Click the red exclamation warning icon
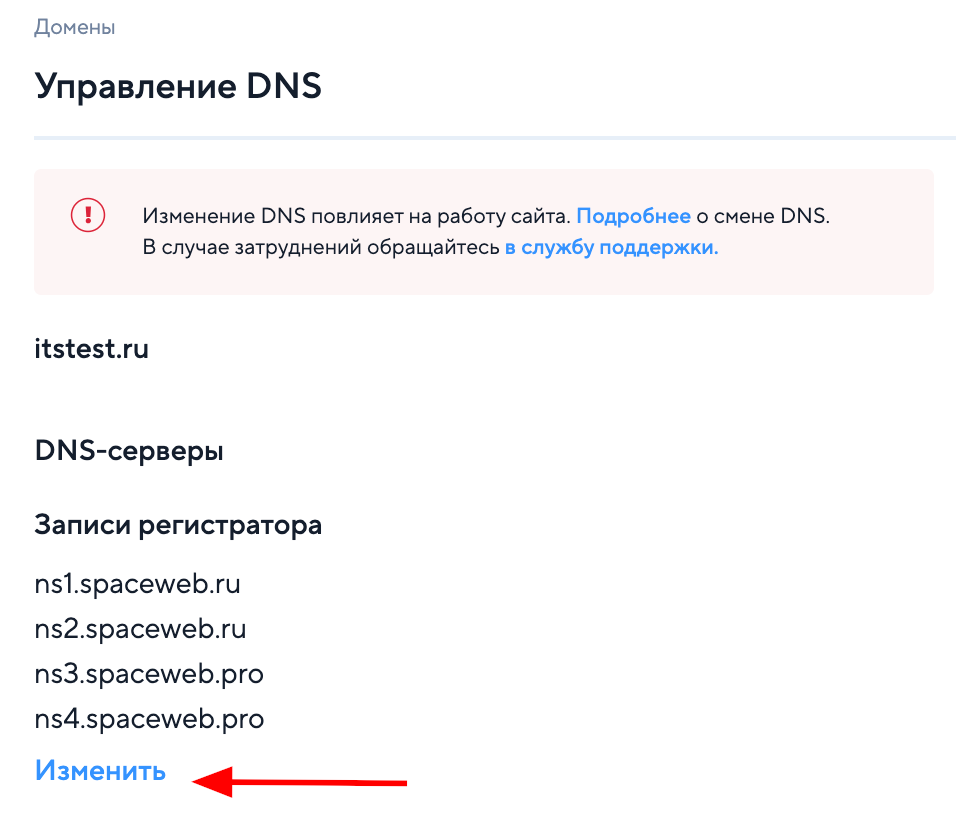The height and width of the screenshot is (836, 956). pyautogui.click(x=88, y=215)
